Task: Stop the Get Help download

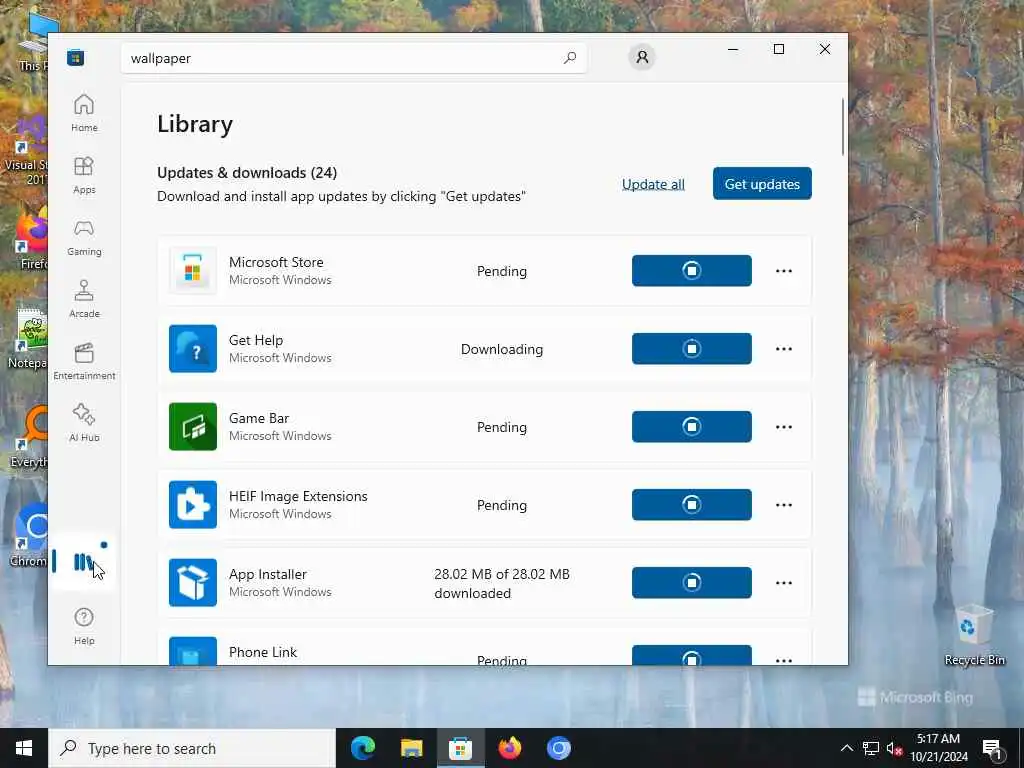Action: [692, 349]
